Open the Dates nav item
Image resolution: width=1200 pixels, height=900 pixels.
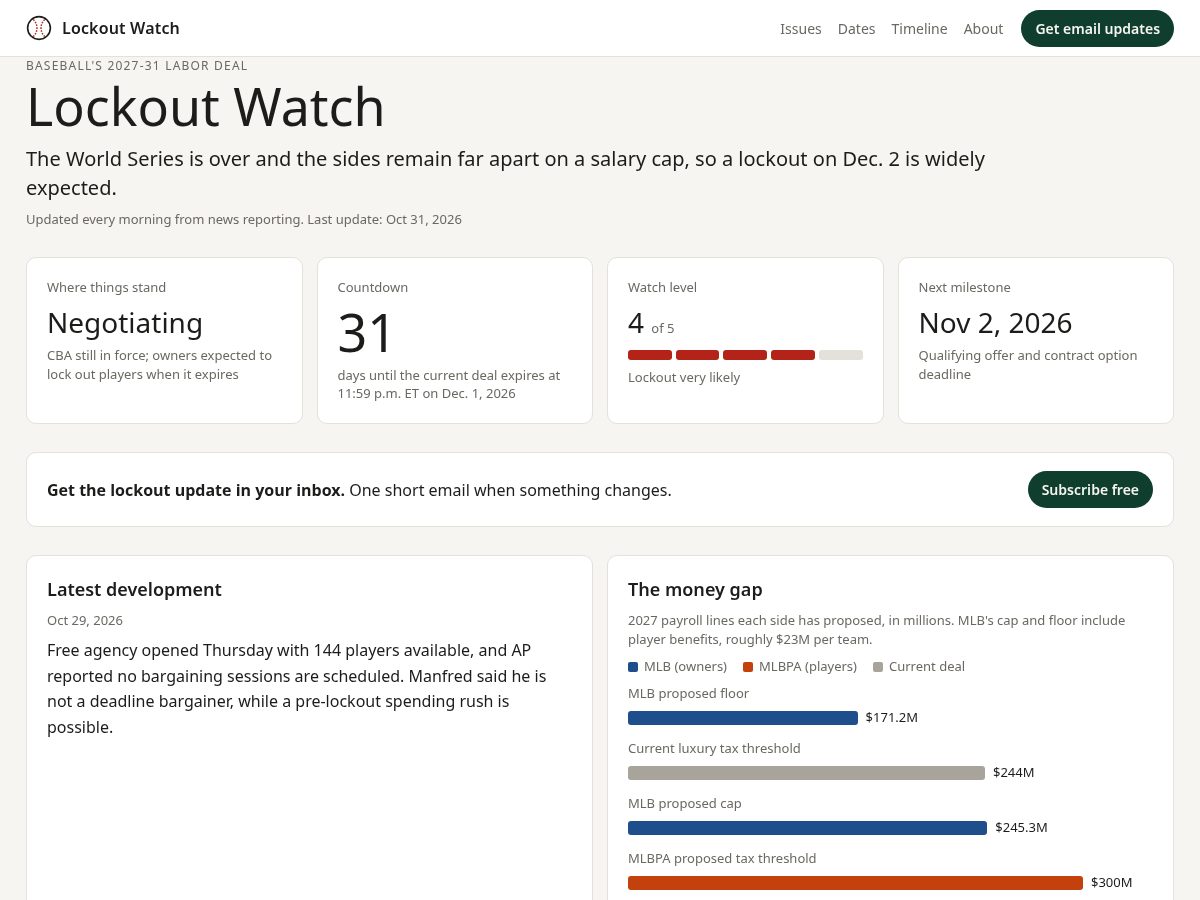pyautogui.click(x=857, y=29)
